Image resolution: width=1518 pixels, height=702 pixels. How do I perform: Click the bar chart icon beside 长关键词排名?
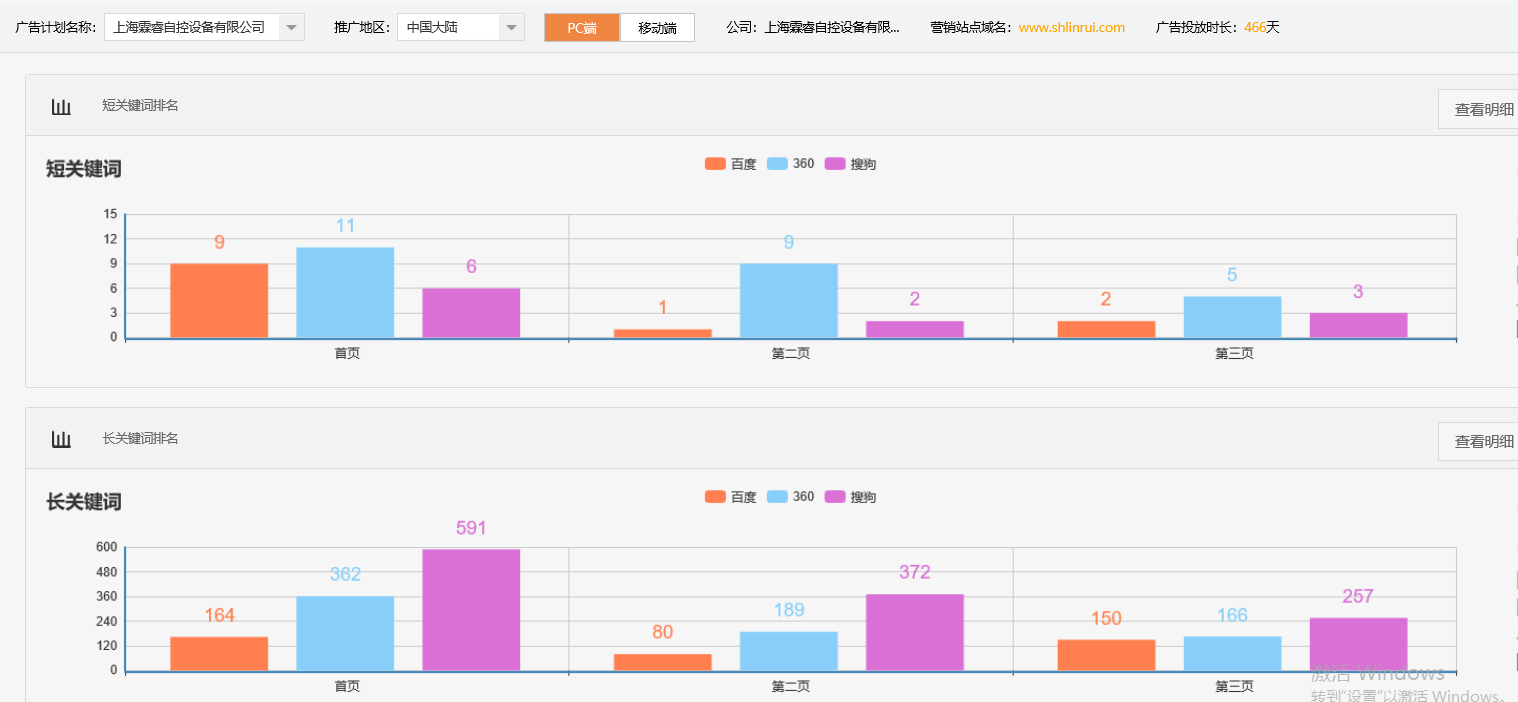[61, 438]
